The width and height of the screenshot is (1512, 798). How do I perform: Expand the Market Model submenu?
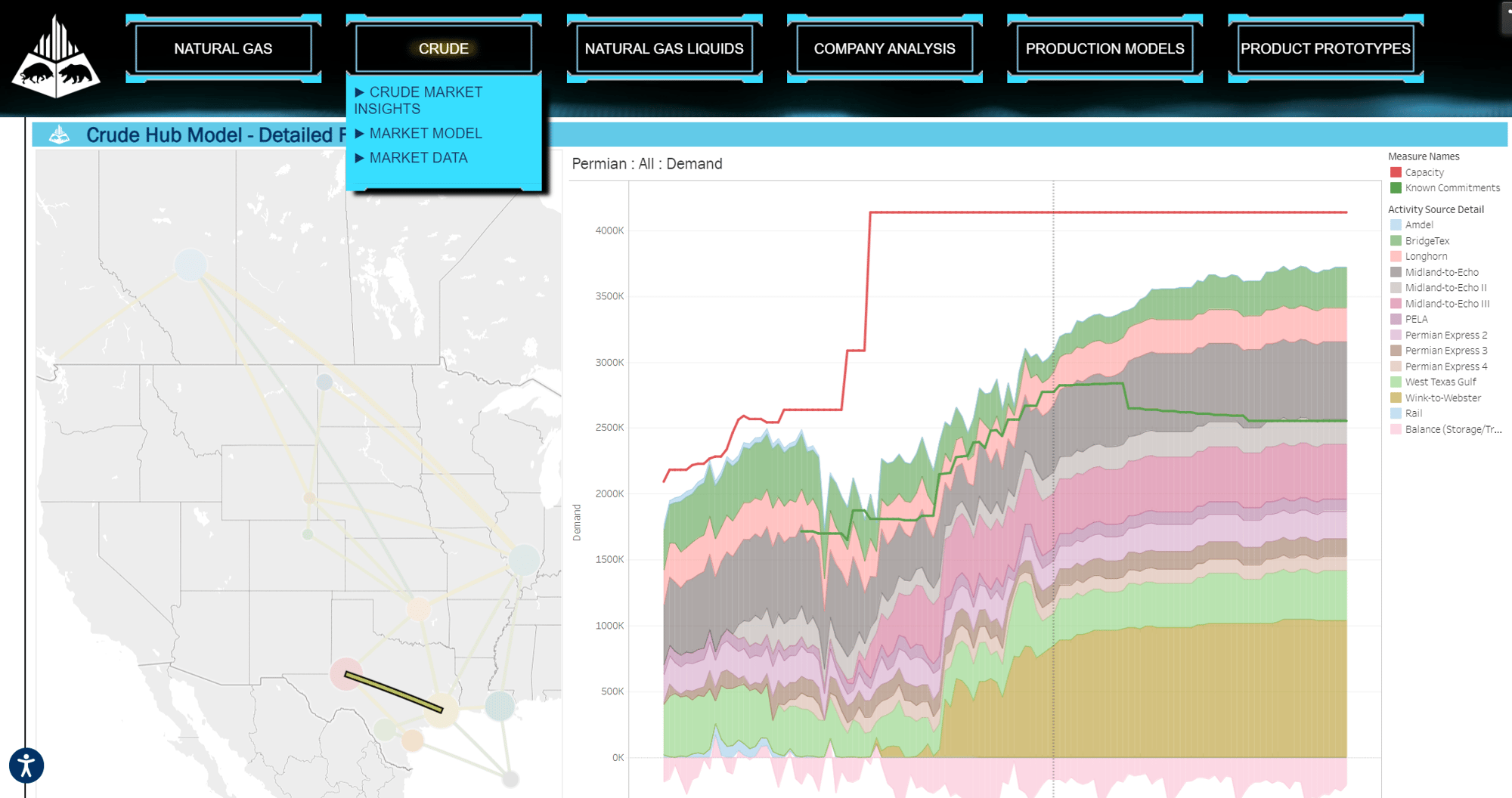click(418, 134)
